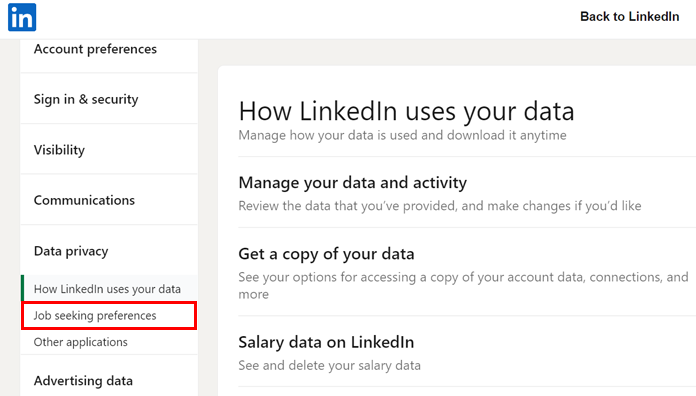Open Manage your data and activity
The width and height of the screenshot is (696, 396).
352,182
